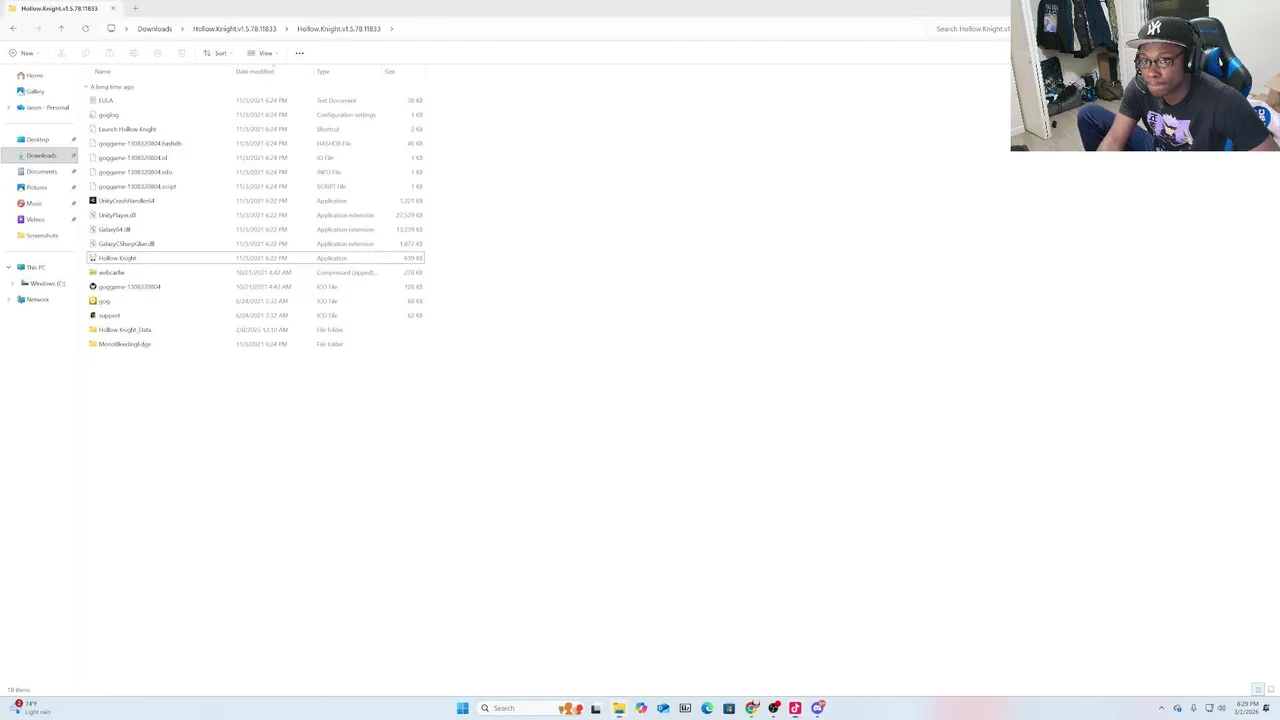Open the clock and date panel

click(x=1247, y=708)
